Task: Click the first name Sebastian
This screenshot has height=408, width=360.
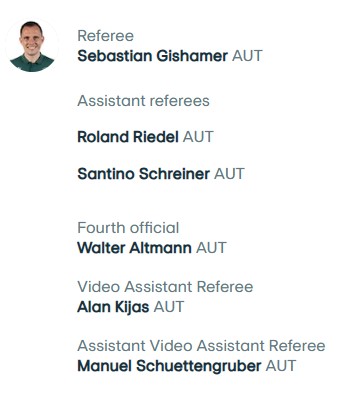Action: (115, 56)
